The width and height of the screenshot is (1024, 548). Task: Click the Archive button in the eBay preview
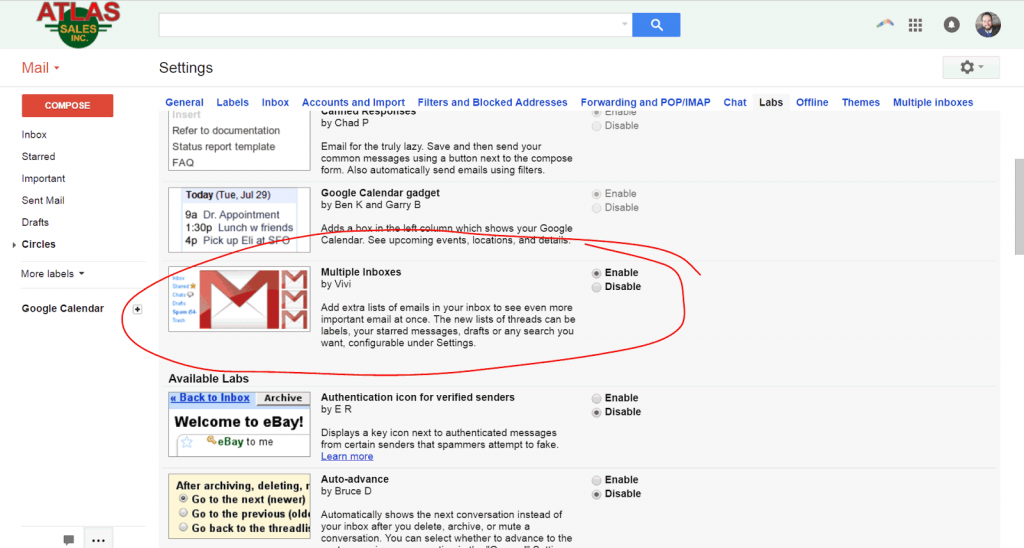(x=283, y=398)
